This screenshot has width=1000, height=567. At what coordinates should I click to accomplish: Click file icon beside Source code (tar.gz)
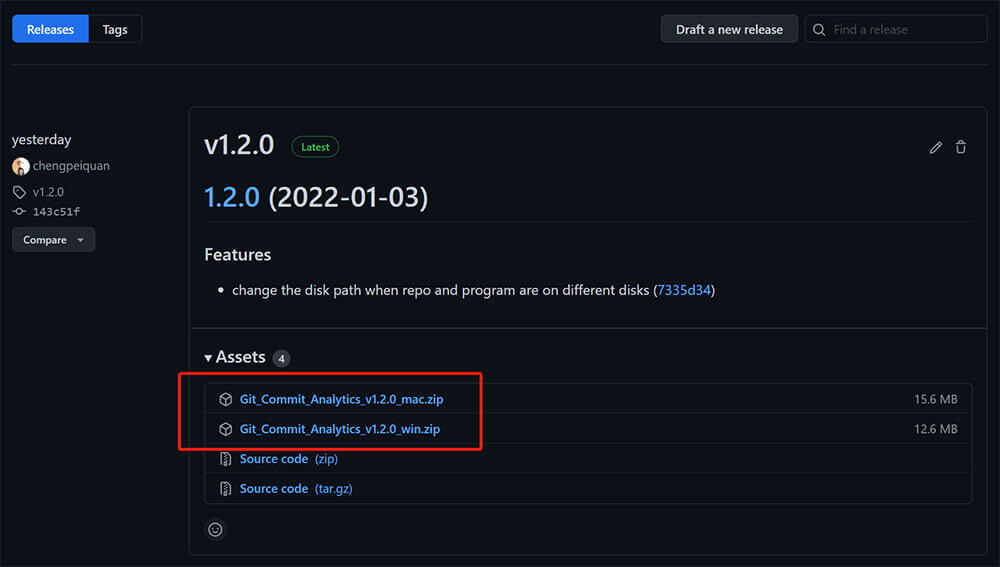click(x=226, y=489)
